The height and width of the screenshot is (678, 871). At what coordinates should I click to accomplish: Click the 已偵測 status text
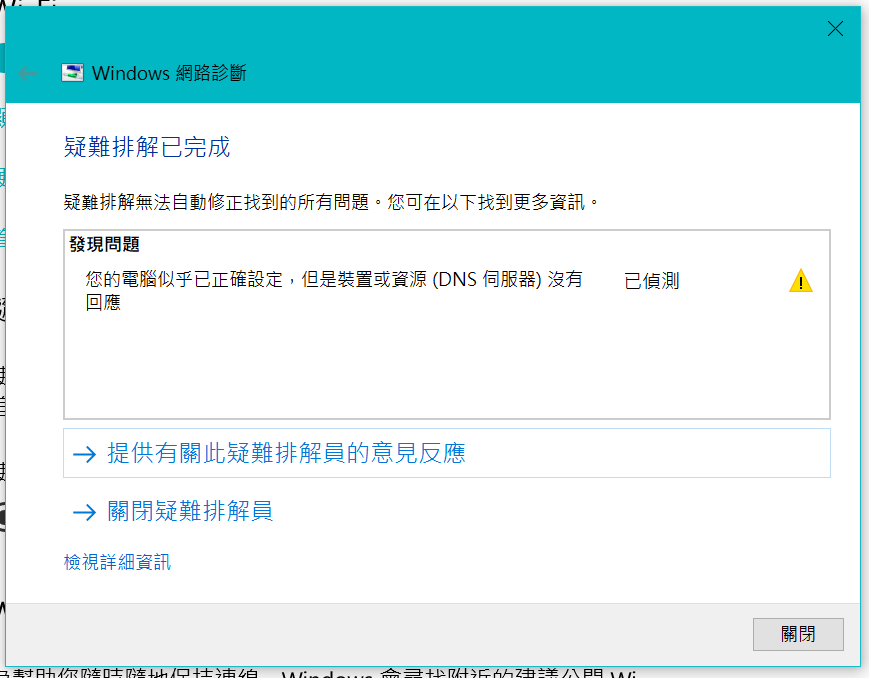point(652,281)
